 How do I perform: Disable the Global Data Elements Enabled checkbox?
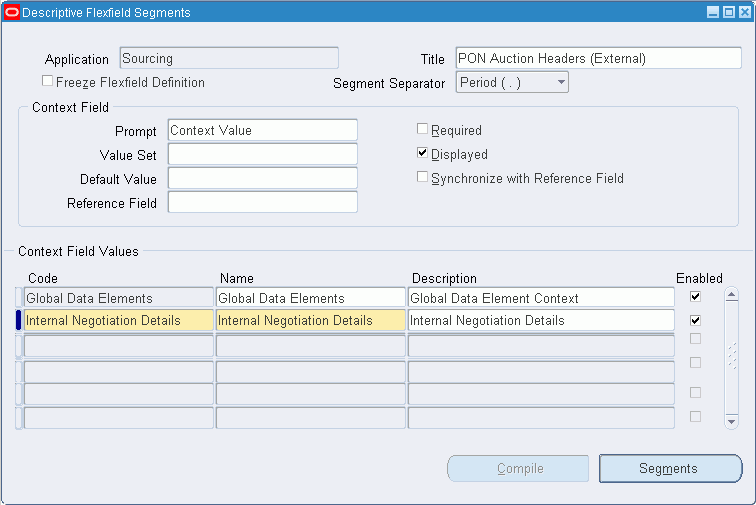click(x=696, y=297)
